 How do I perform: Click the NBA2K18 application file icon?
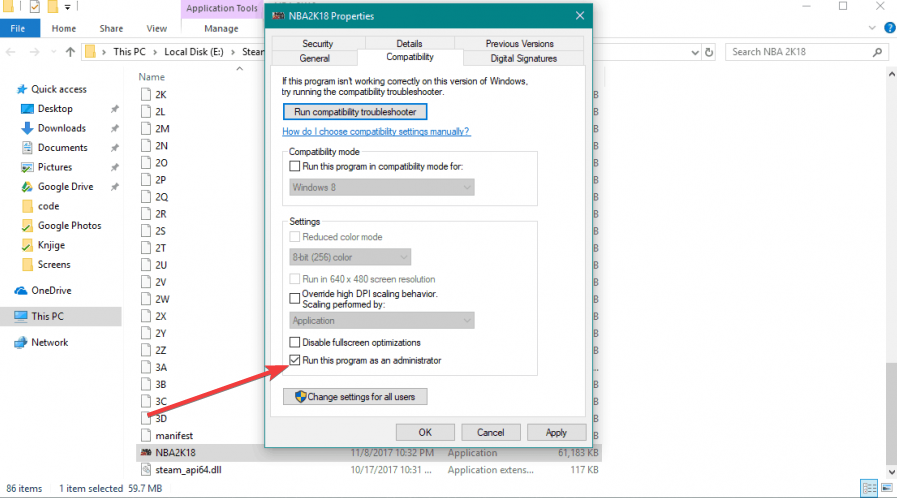[146, 452]
